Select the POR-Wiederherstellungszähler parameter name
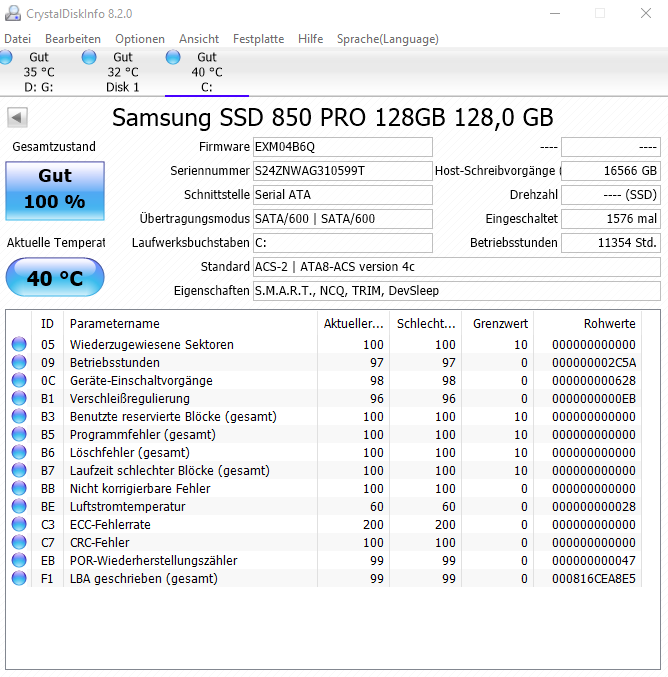The image size is (668, 677). [x=154, y=560]
